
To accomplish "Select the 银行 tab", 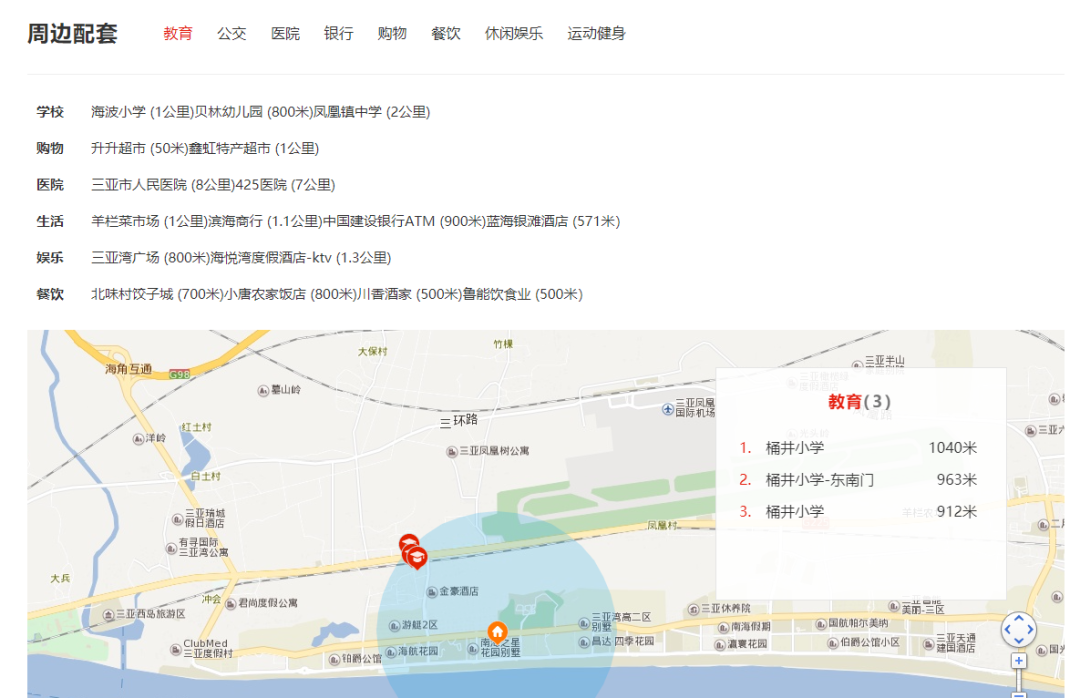I will coord(339,33).
